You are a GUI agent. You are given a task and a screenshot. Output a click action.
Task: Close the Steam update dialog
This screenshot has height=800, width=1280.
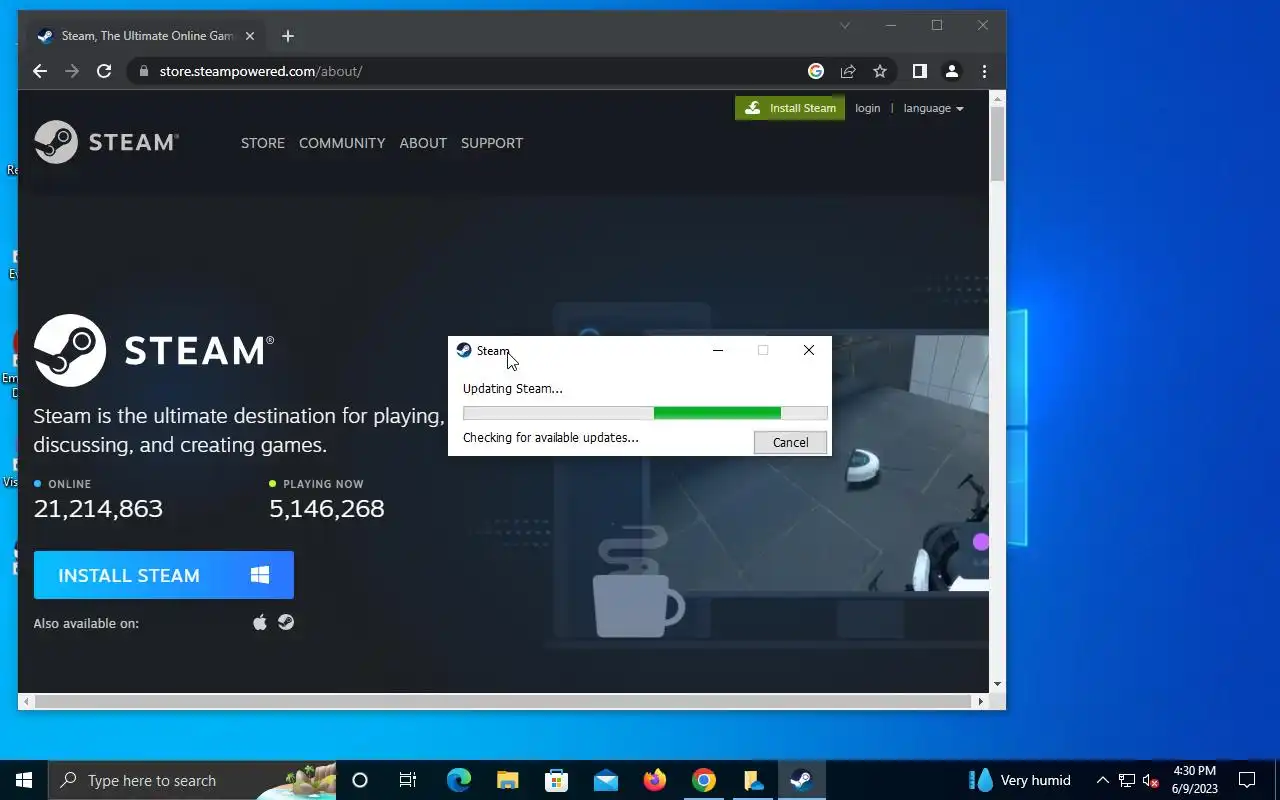[x=809, y=350]
